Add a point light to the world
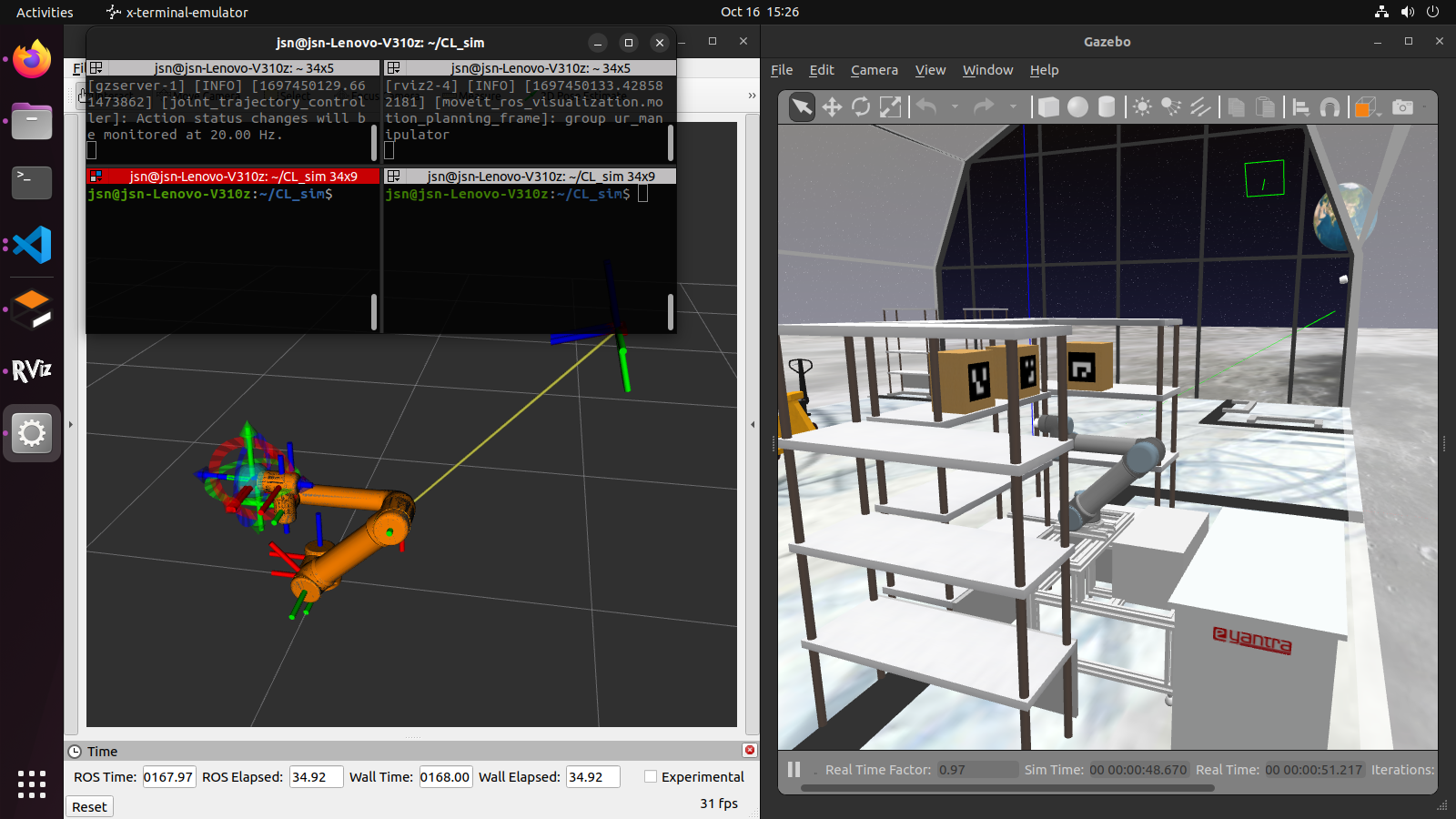The width and height of the screenshot is (1456, 819). tap(1142, 107)
